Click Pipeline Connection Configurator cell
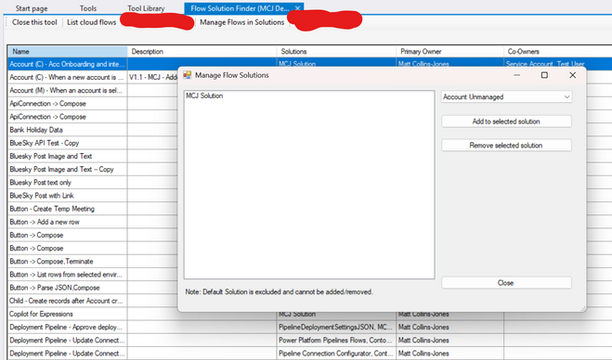Viewport: 612px width, 360px height. pos(336,353)
